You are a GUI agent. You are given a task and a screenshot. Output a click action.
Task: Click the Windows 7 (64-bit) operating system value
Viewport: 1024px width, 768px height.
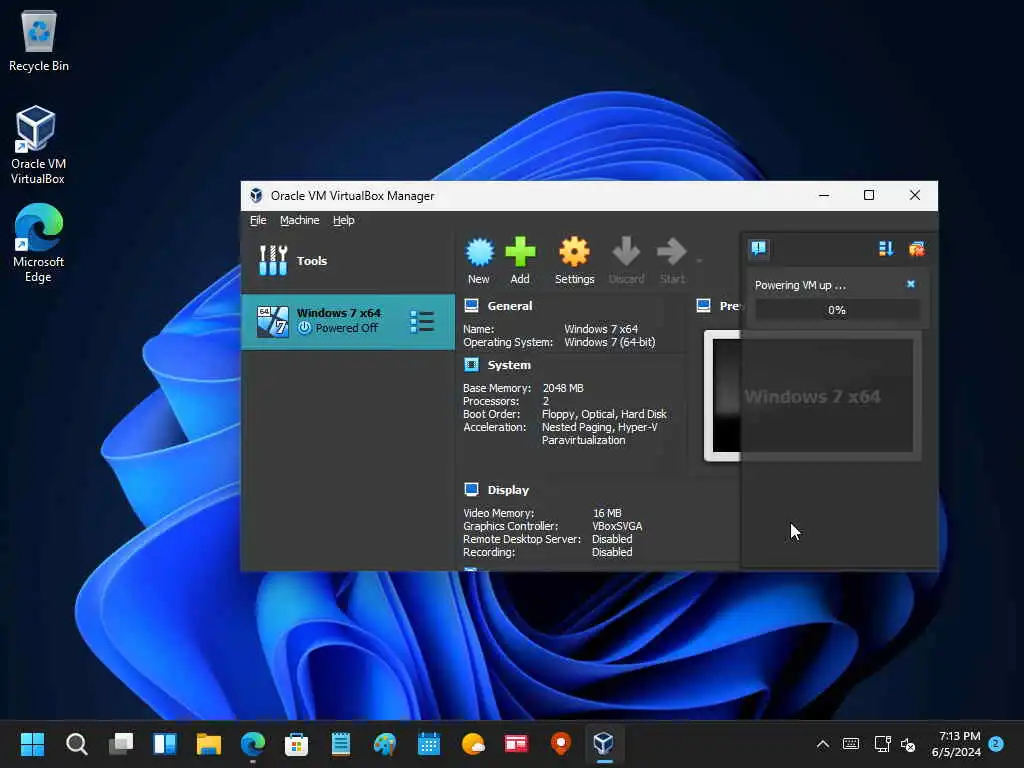tap(609, 342)
